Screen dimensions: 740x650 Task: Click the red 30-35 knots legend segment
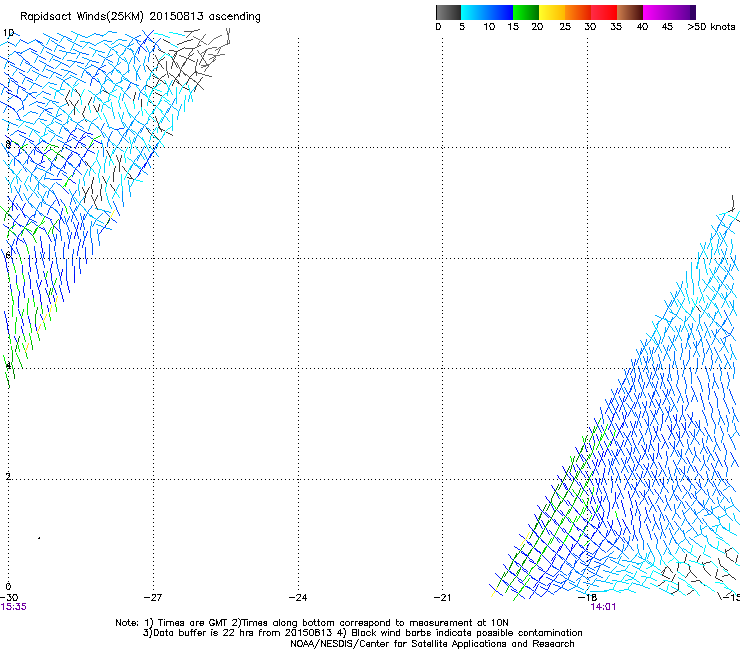pyautogui.click(x=604, y=12)
